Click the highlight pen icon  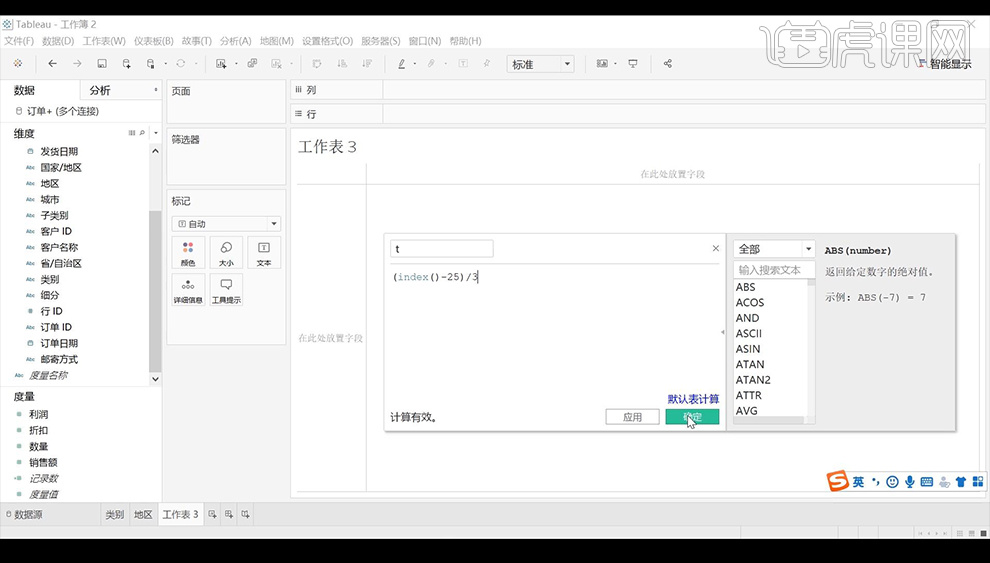coord(401,64)
